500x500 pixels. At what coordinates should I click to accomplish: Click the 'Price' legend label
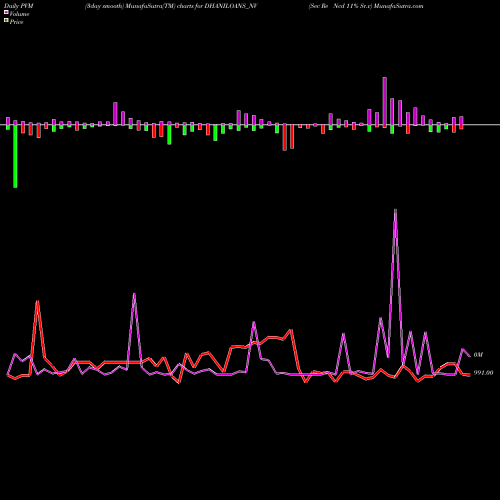coord(16,22)
